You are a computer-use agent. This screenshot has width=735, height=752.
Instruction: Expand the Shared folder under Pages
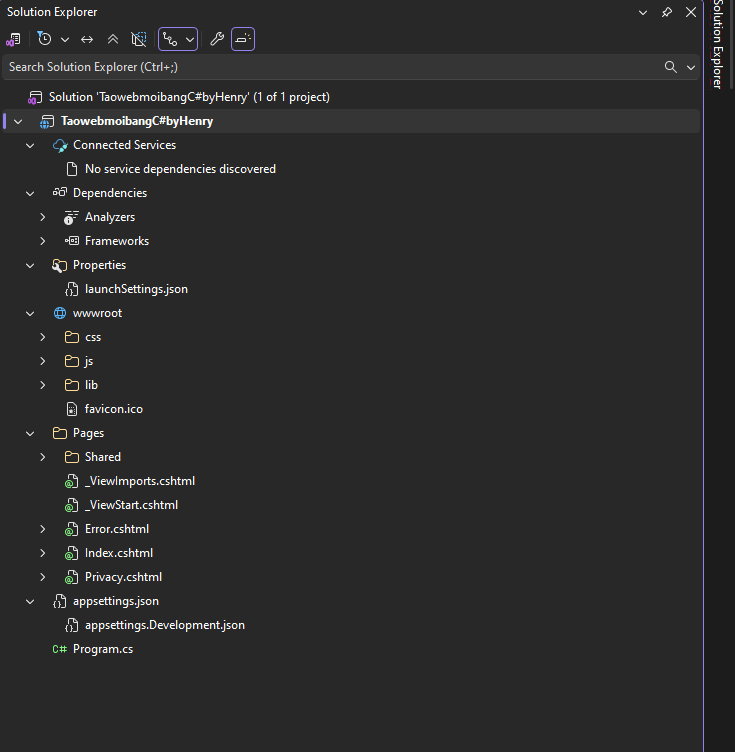42,457
